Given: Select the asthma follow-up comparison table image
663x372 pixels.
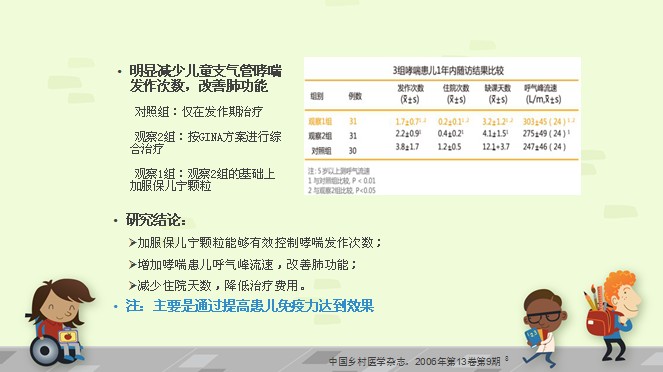Looking at the screenshot, I should 442,126.
